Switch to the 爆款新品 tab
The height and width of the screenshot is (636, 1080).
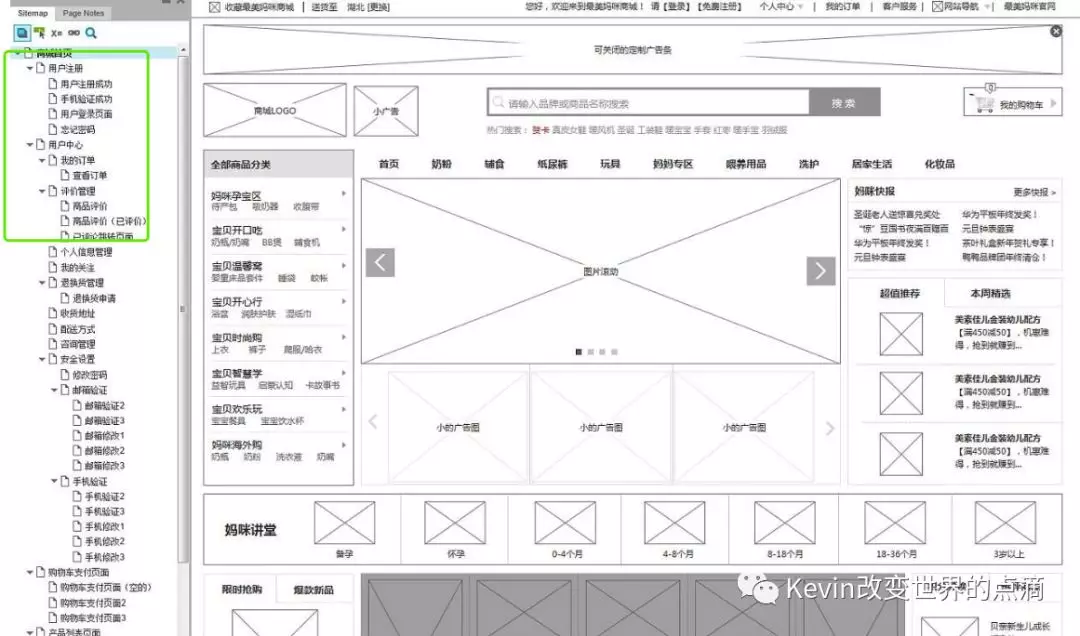click(313, 590)
